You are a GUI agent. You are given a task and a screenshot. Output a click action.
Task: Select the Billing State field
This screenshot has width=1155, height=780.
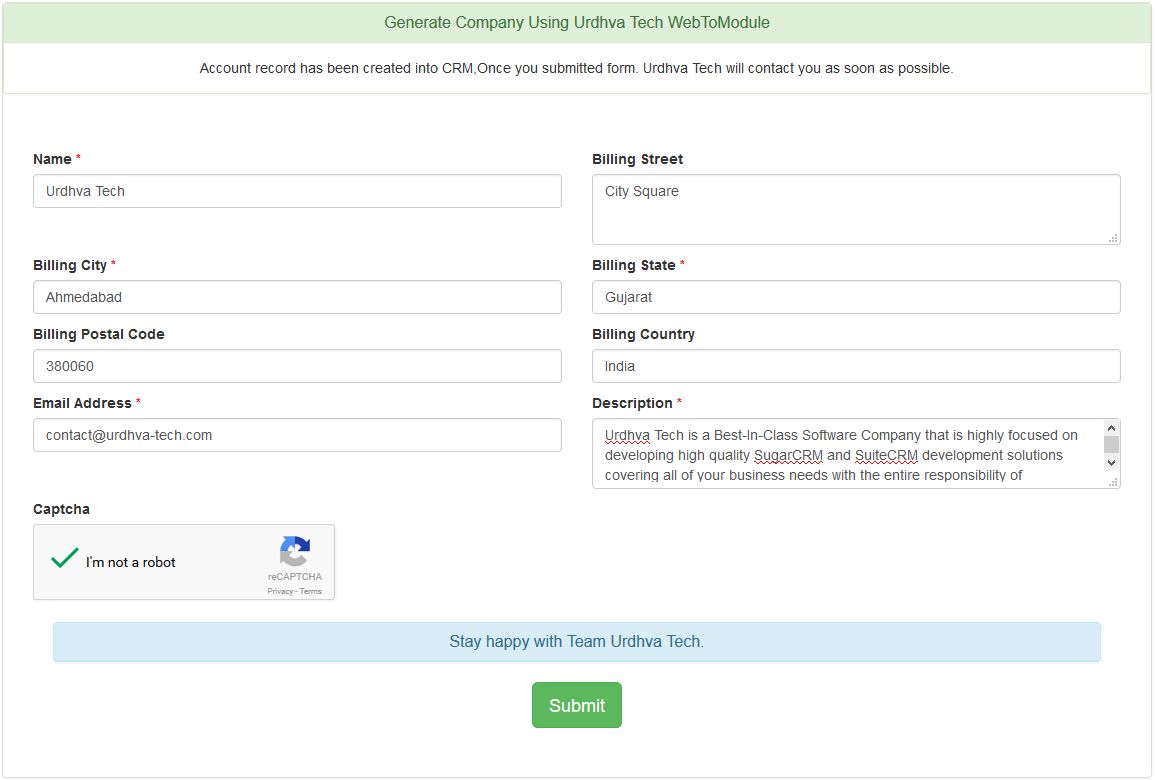856,298
